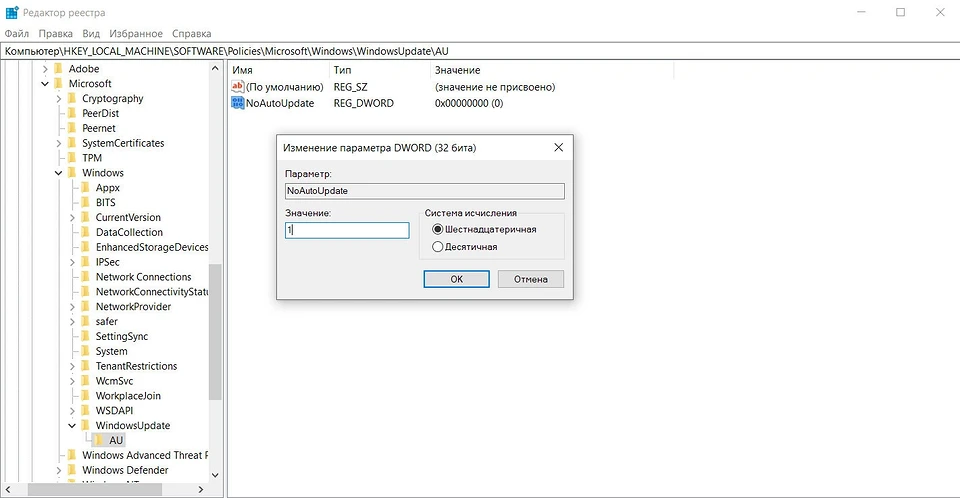Click the Windows Defender folder icon
Viewport: 960px width, 498px height.
point(71,470)
